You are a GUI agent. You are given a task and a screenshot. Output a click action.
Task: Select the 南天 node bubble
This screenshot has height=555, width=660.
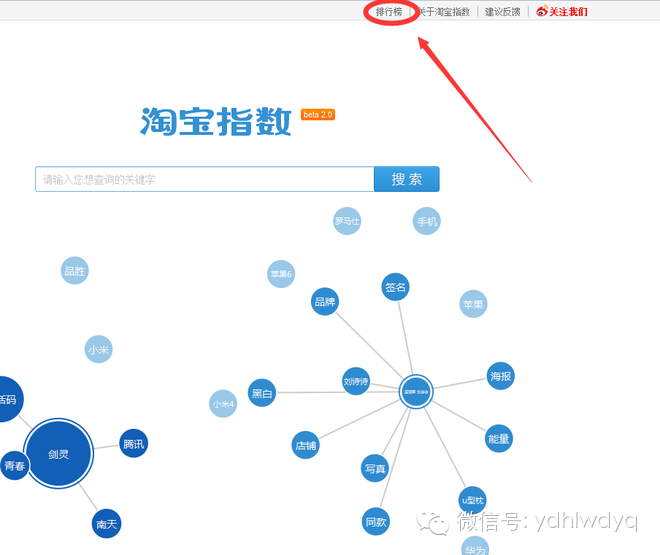click(106, 524)
